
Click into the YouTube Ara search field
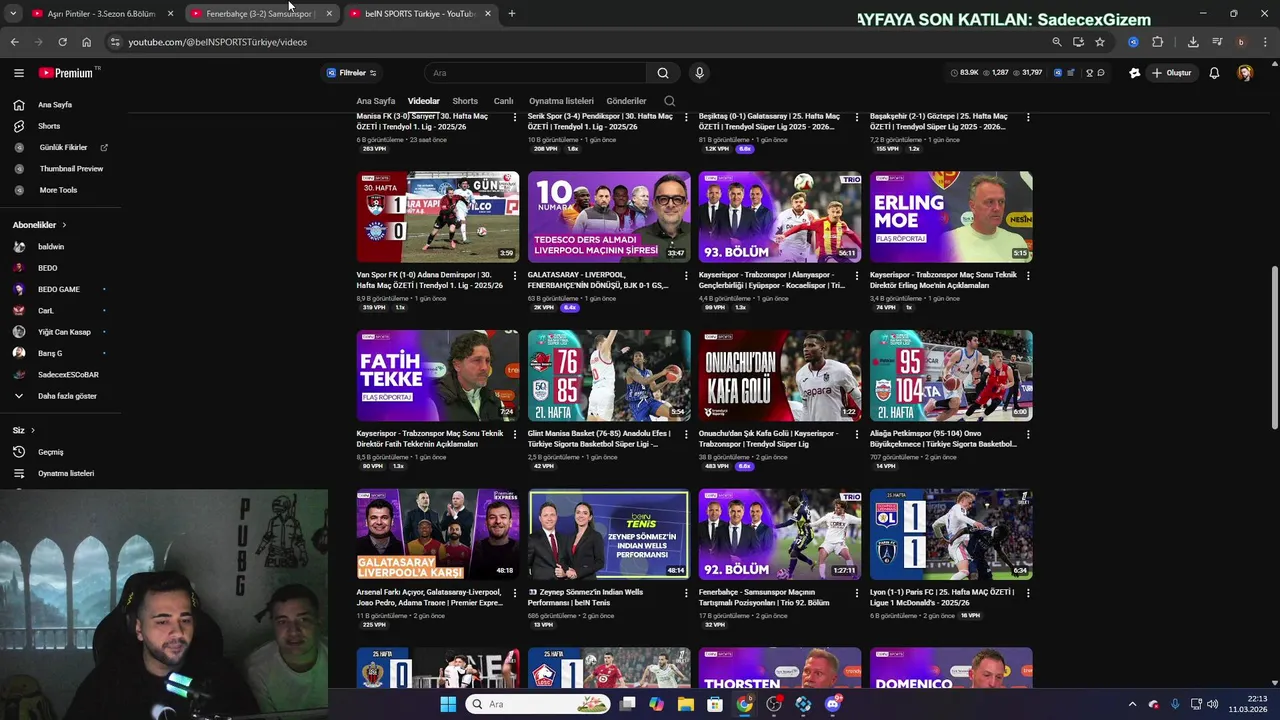coord(535,73)
